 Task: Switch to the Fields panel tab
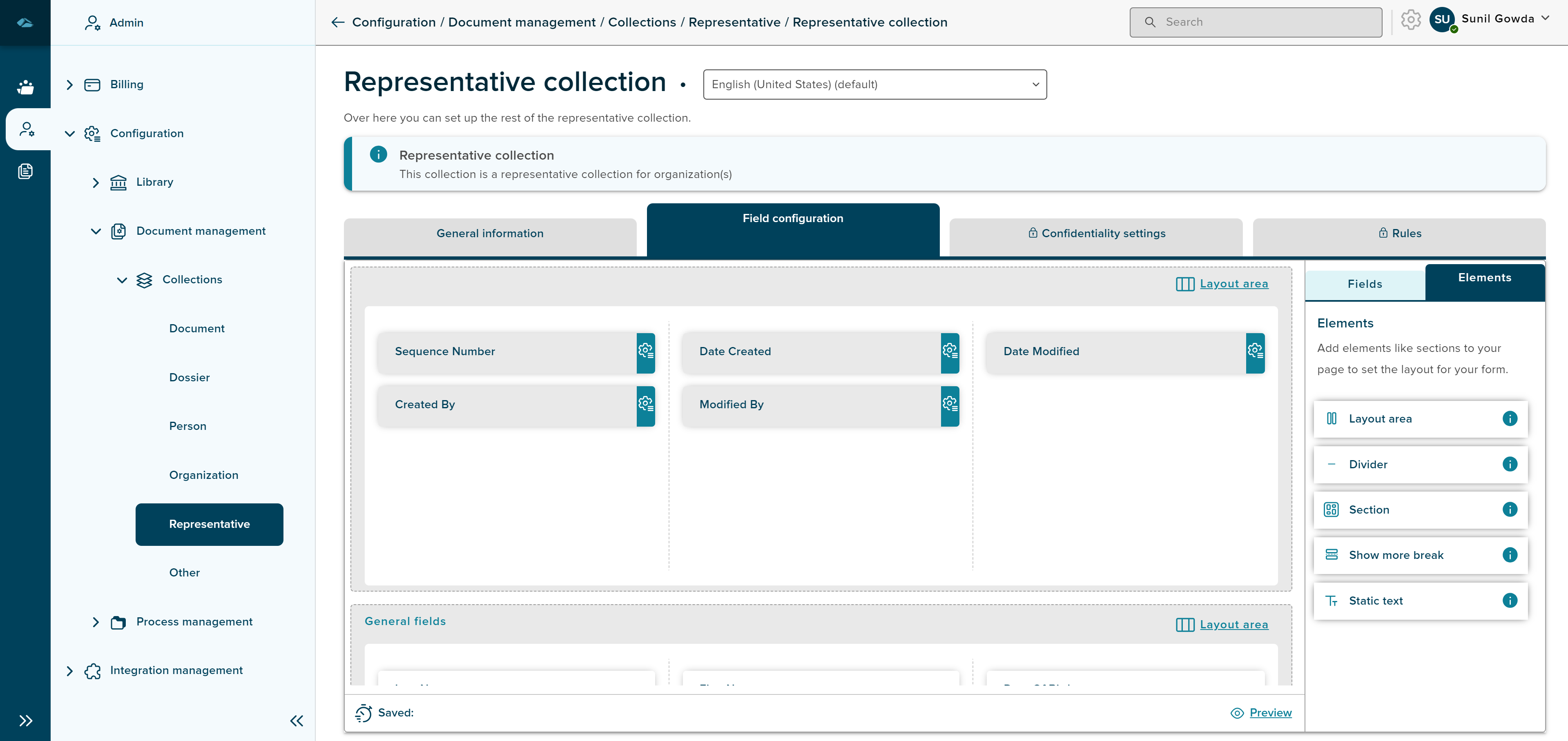click(1365, 284)
